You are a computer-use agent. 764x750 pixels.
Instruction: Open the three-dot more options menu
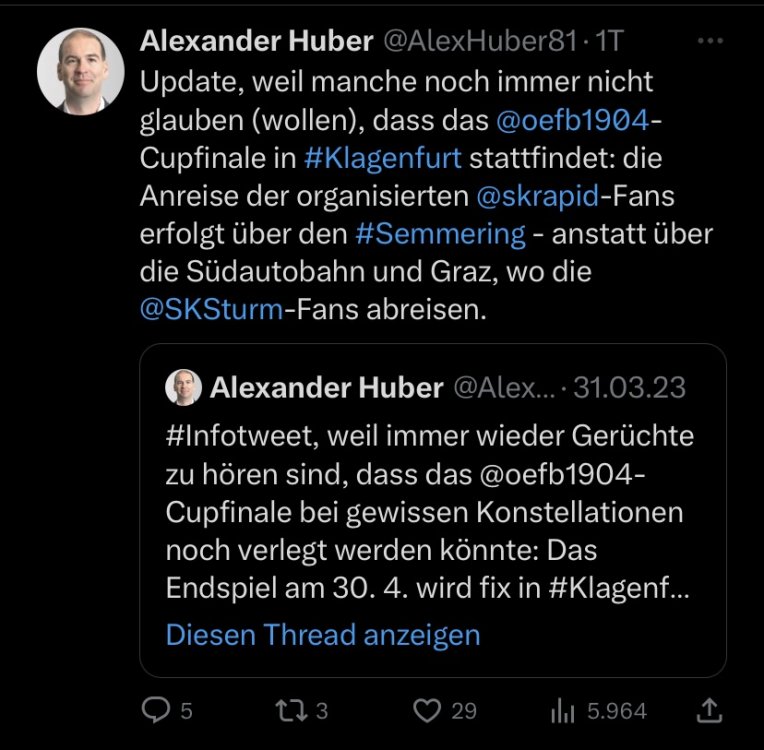pos(709,41)
